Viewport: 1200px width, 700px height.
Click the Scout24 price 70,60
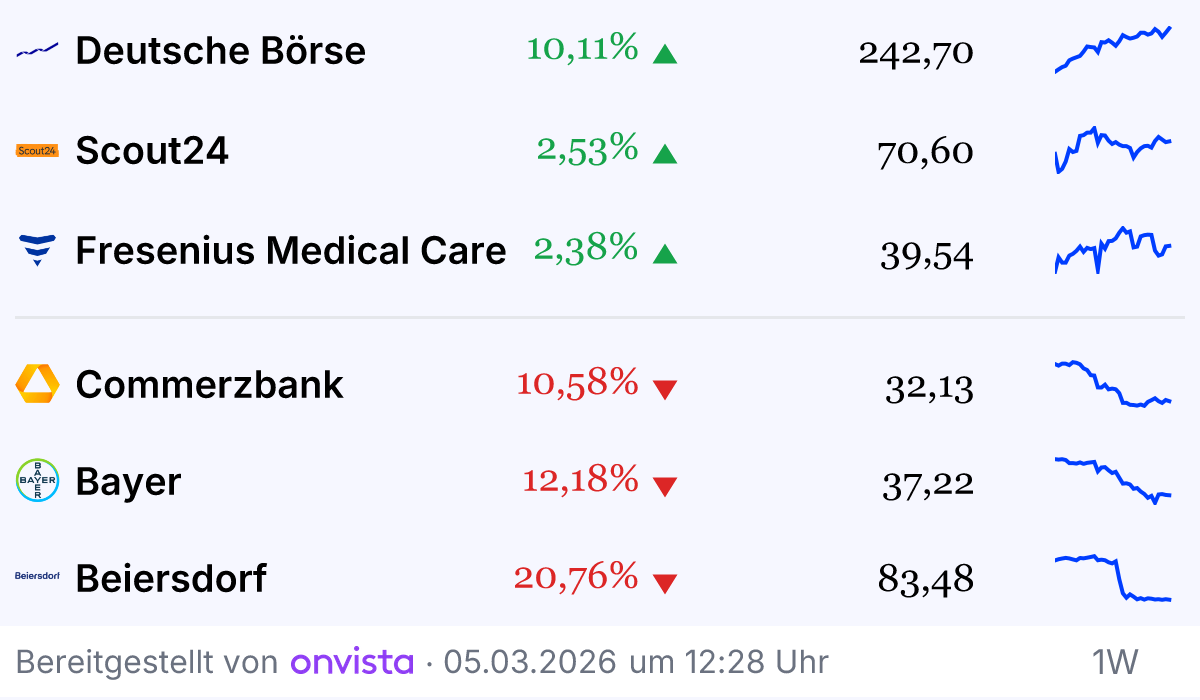[925, 153]
